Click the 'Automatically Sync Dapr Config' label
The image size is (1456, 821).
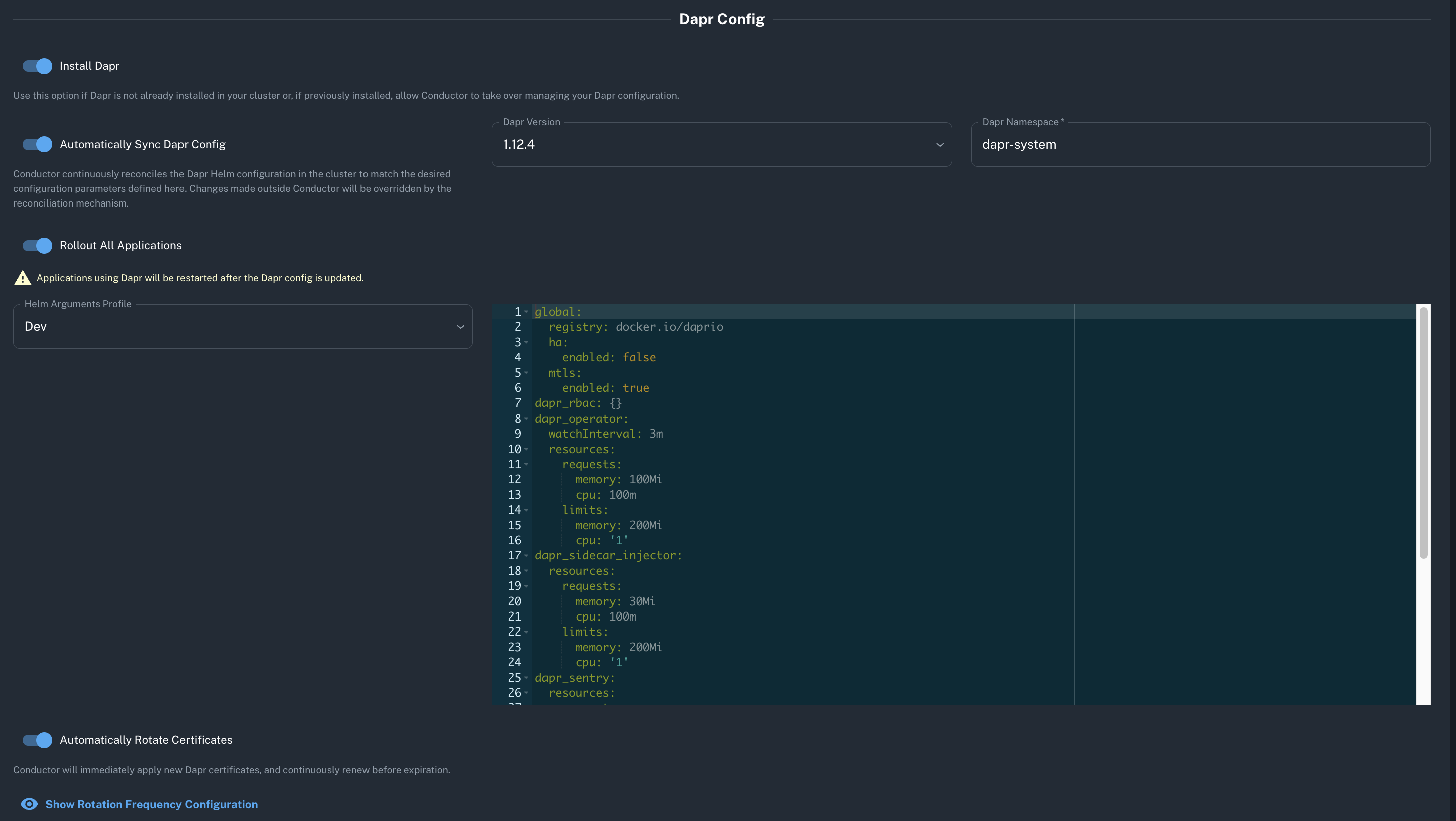click(x=142, y=145)
